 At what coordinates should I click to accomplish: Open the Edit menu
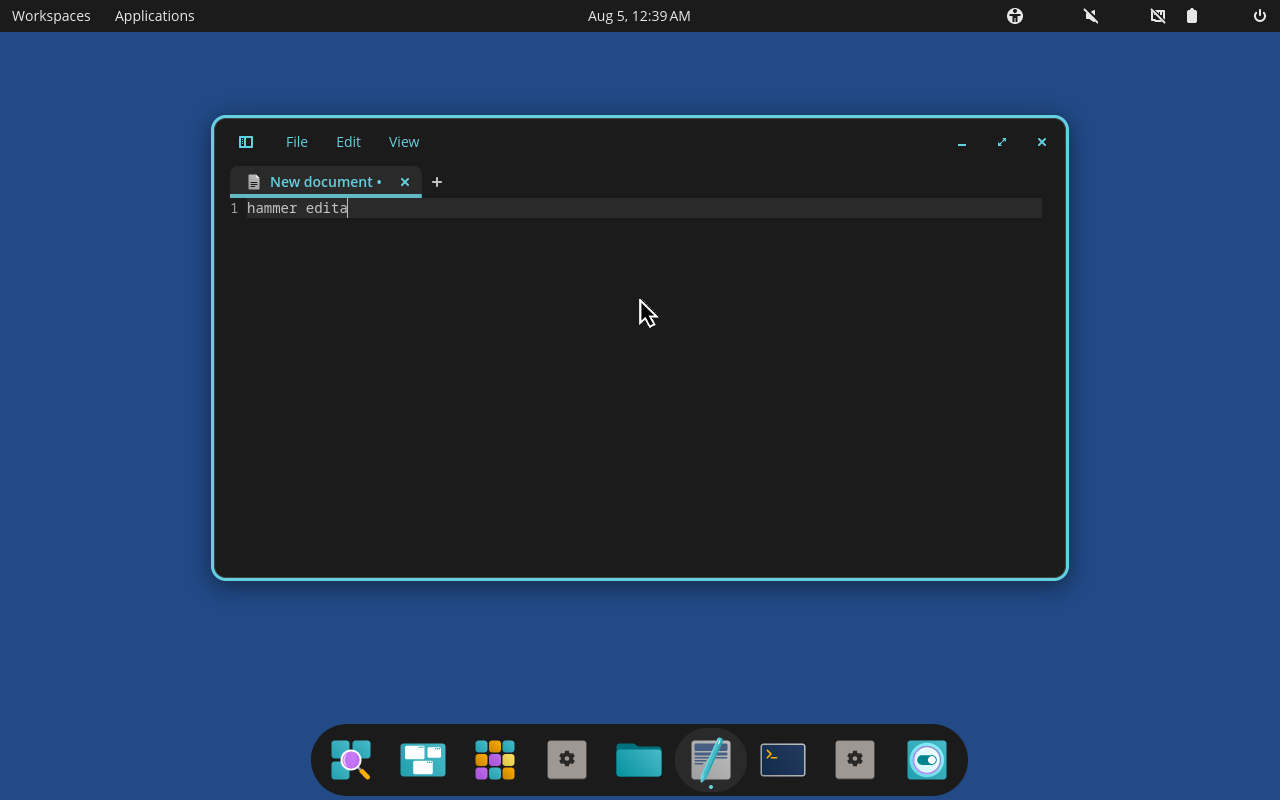click(x=348, y=142)
